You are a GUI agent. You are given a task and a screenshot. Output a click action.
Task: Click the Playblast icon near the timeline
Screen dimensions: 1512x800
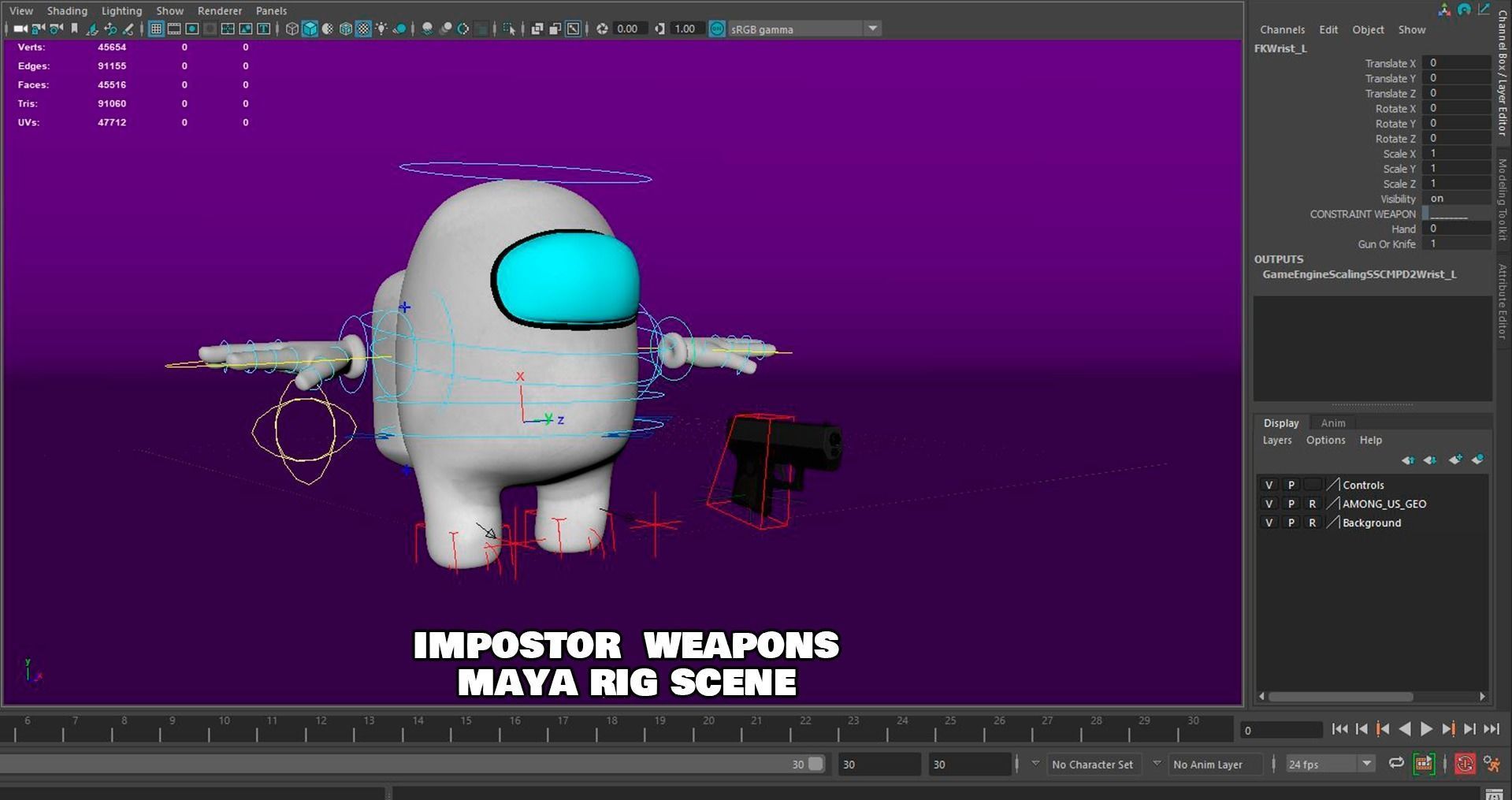tap(1423, 763)
